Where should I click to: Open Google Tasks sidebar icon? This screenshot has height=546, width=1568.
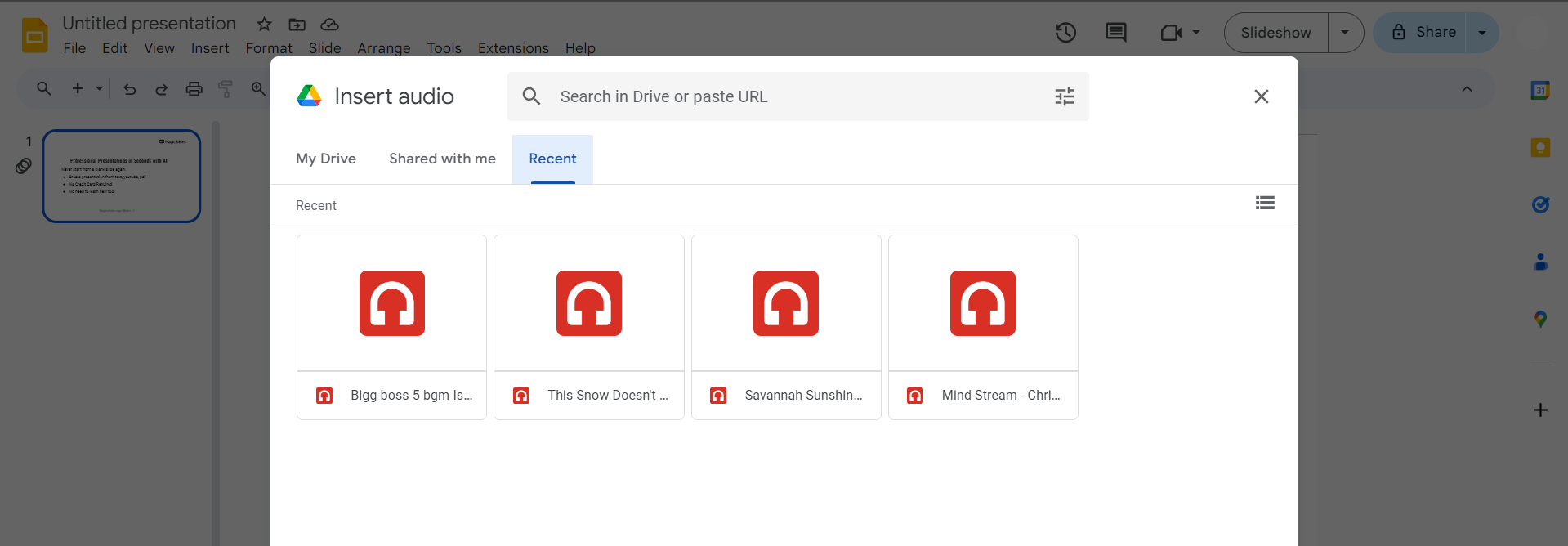(1540, 204)
